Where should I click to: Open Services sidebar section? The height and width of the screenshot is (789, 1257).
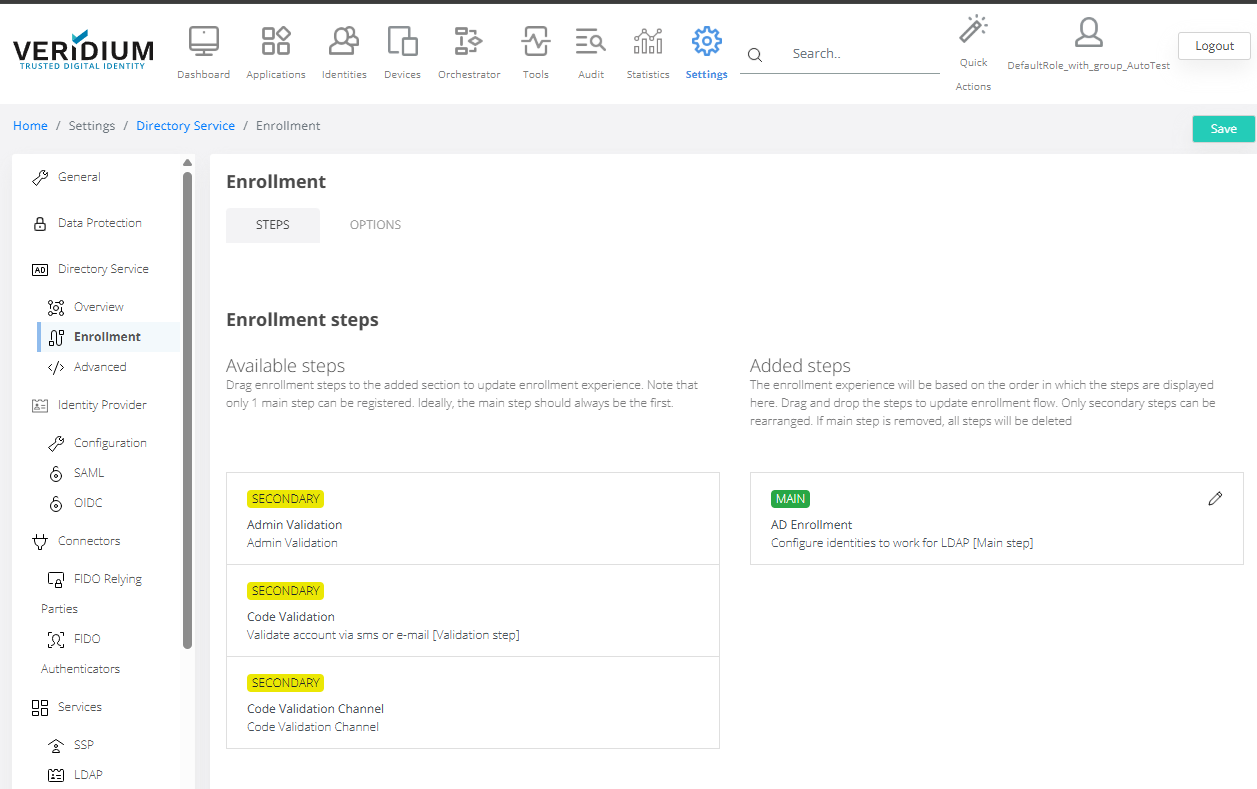(x=80, y=707)
